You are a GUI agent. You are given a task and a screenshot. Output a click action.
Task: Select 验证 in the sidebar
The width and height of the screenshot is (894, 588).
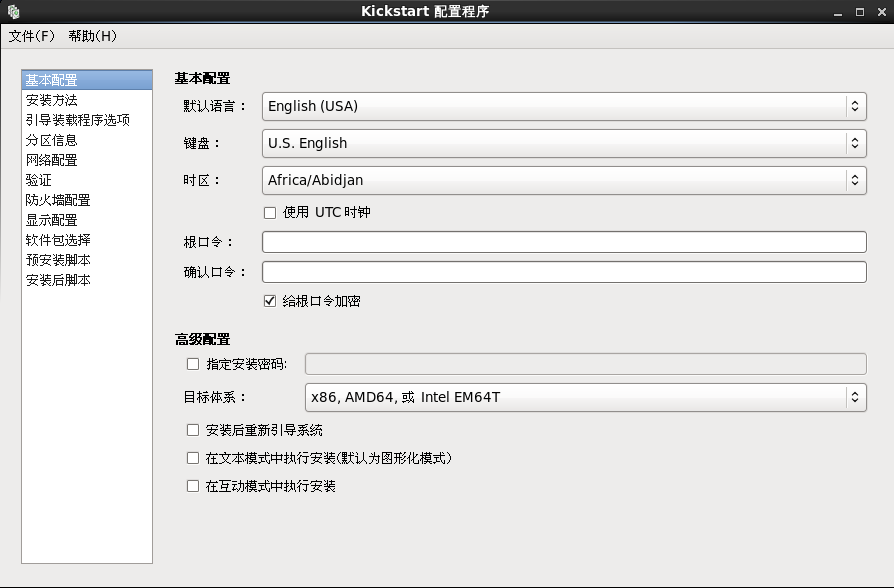(87, 180)
